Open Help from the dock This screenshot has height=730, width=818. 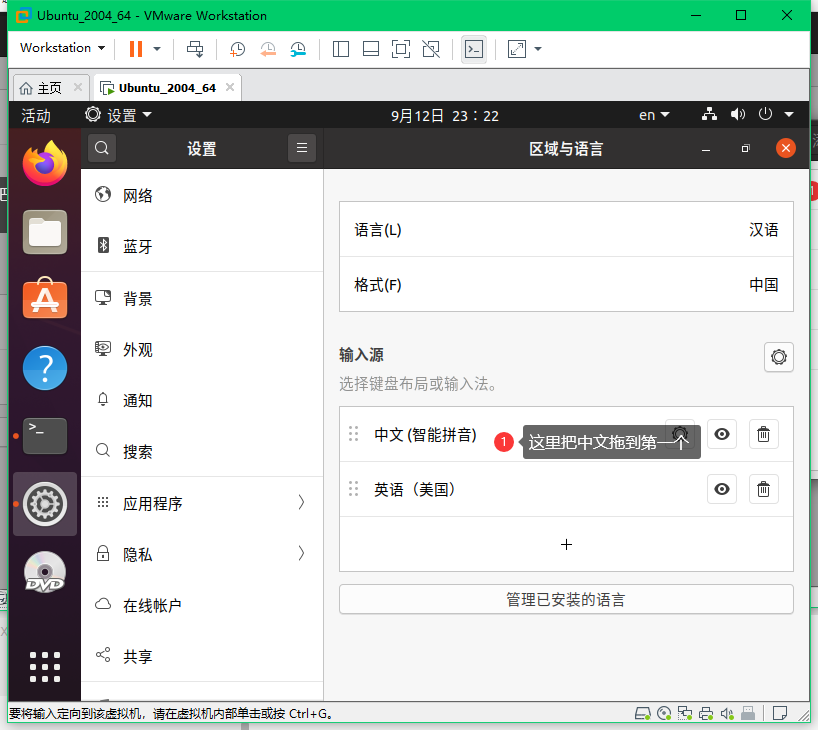point(45,368)
